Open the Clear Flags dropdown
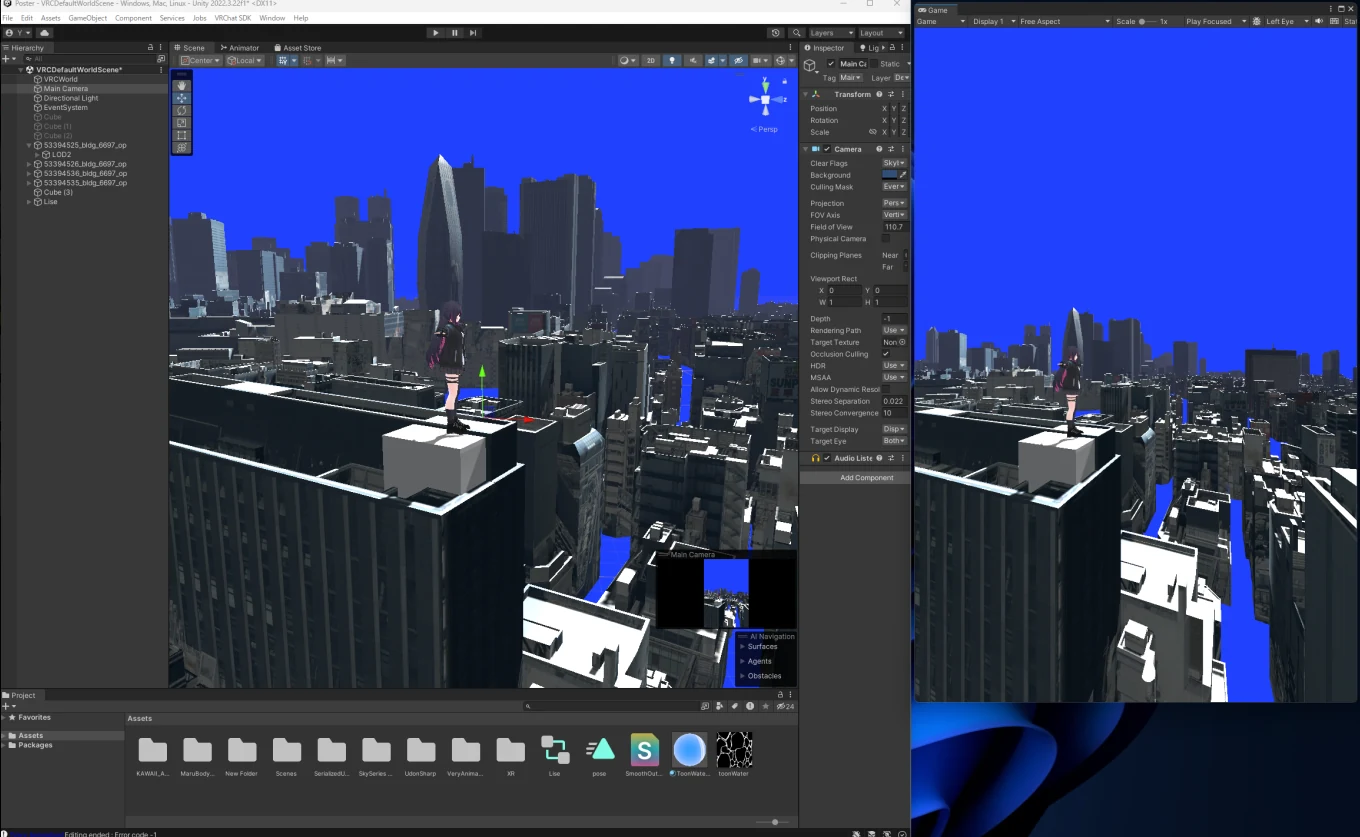Screen dimensions: 1360x837 894,163
